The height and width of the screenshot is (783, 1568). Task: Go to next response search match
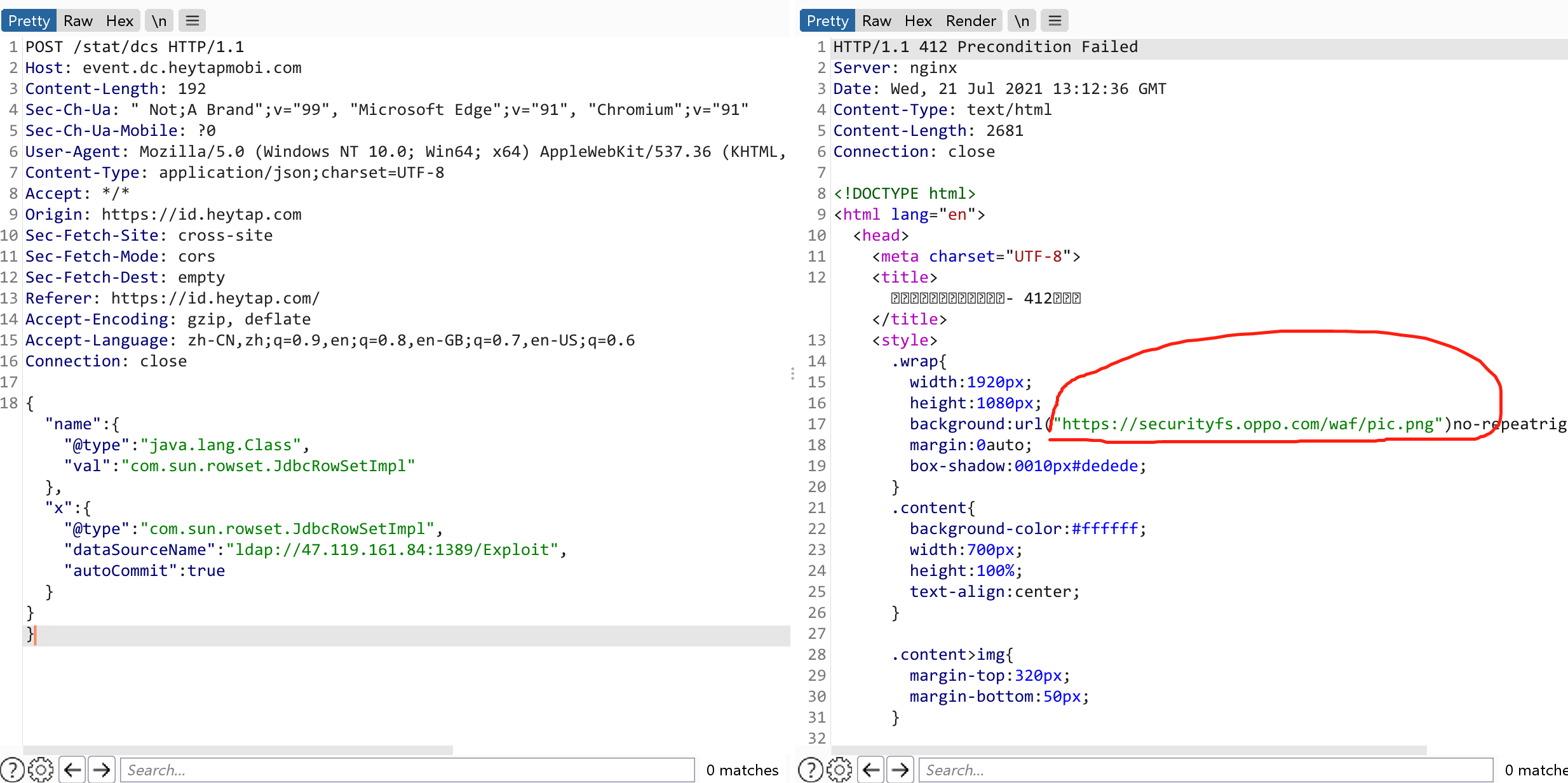(x=900, y=770)
